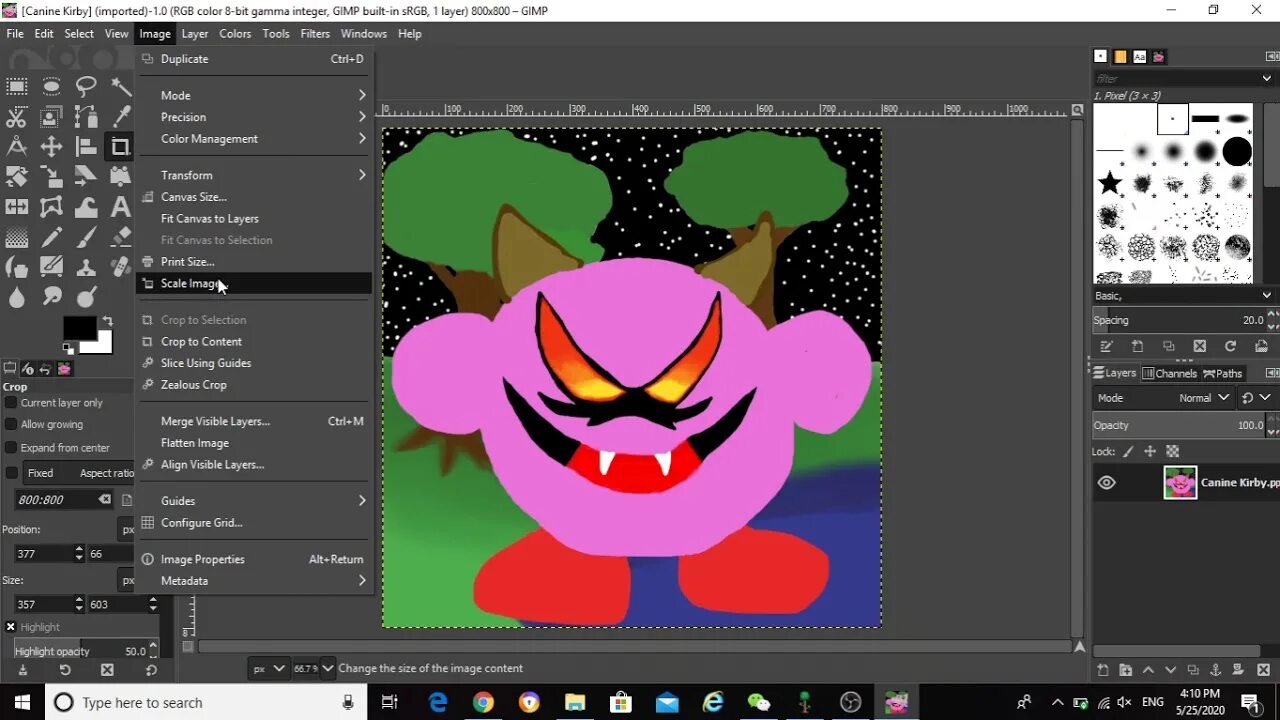This screenshot has height=720, width=1280.
Task: Select the Pencil tool
Action: click(x=51, y=237)
